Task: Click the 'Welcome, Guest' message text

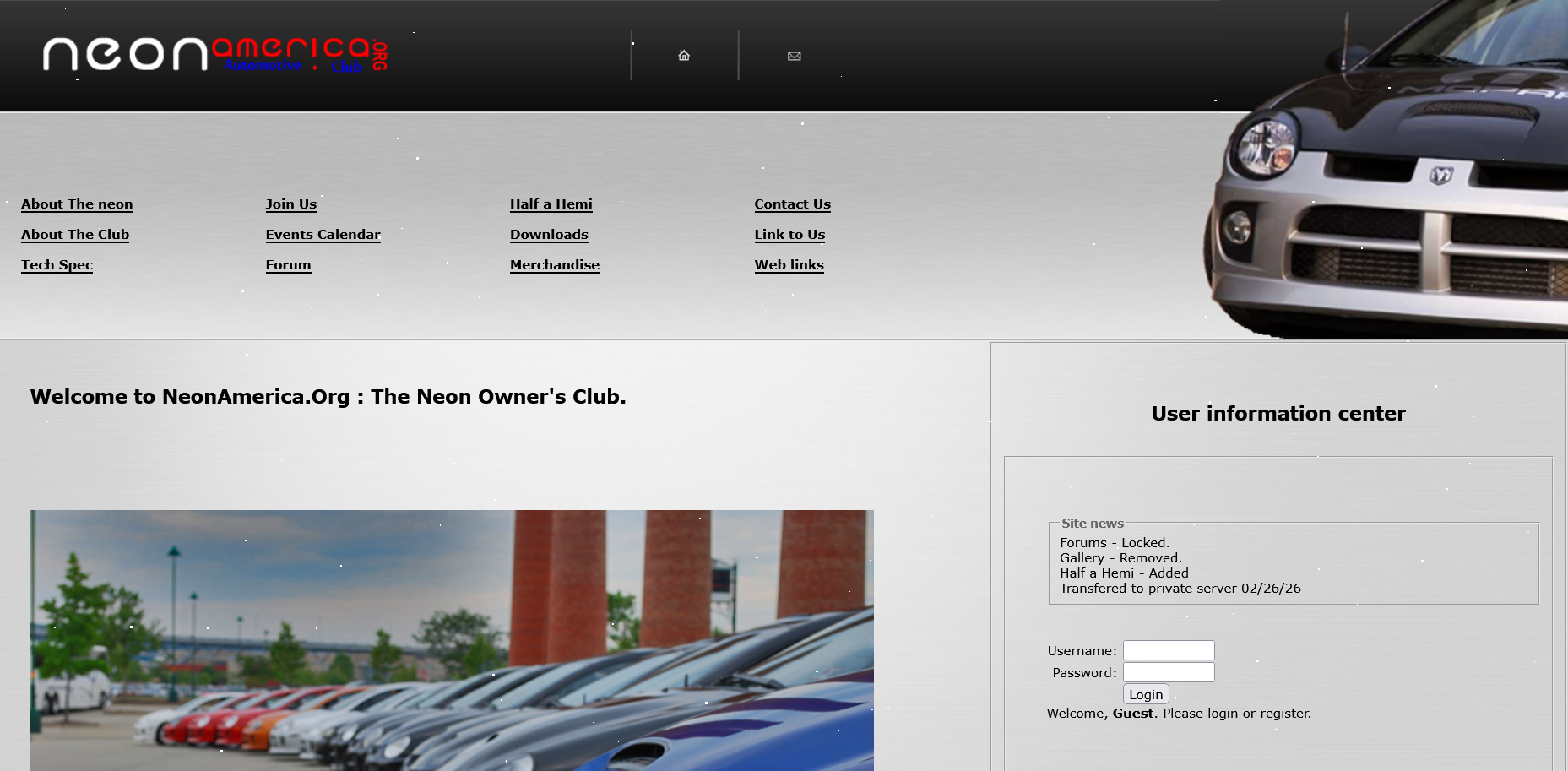Action: click(1179, 714)
